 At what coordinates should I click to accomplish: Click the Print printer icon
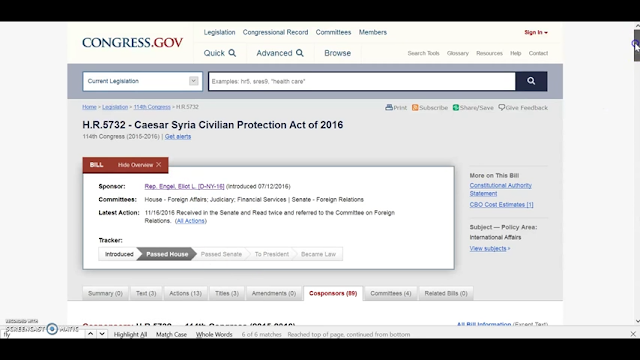(x=389, y=107)
